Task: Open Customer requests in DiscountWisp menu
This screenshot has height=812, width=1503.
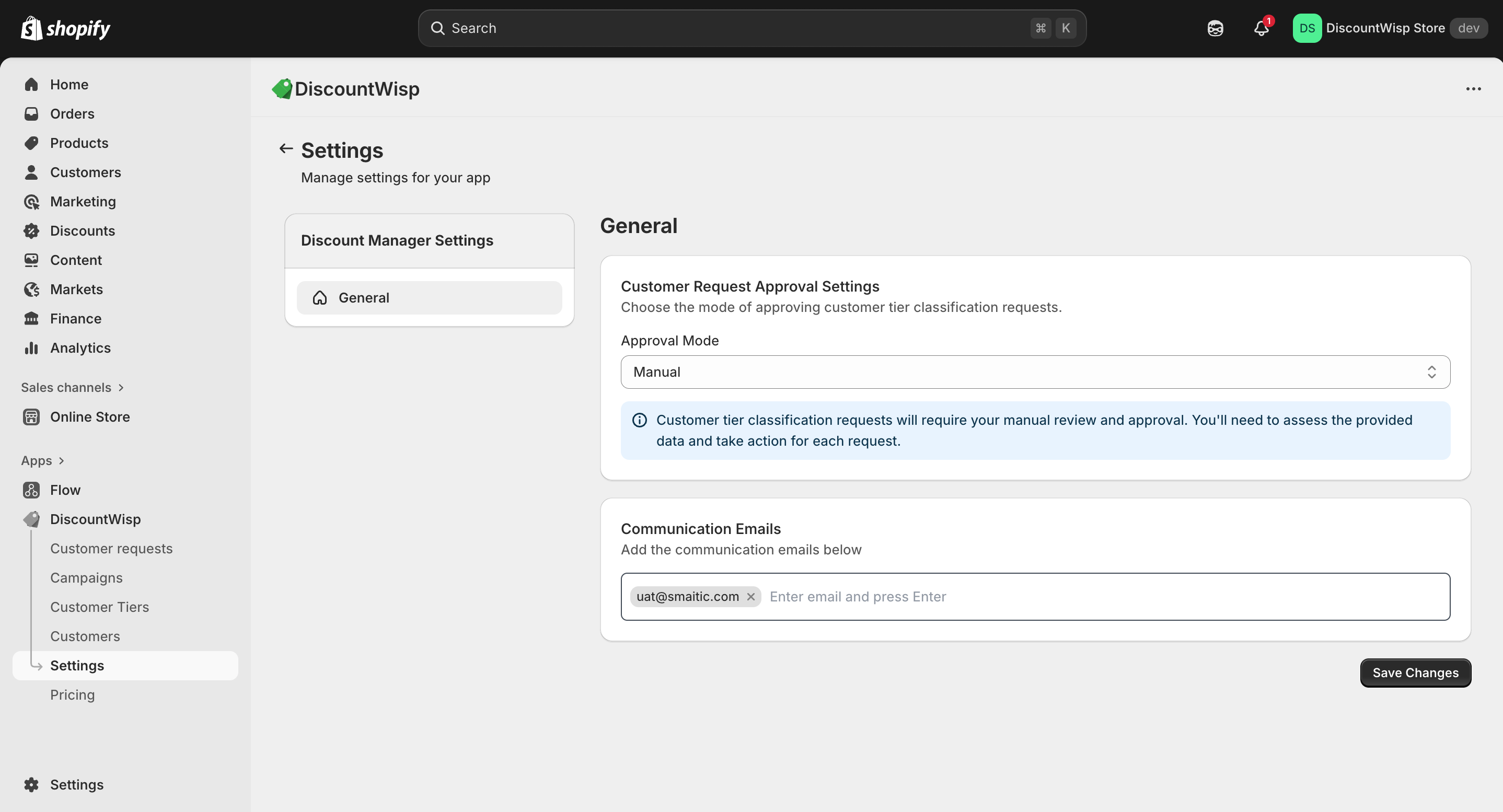Action: click(x=111, y=548)
